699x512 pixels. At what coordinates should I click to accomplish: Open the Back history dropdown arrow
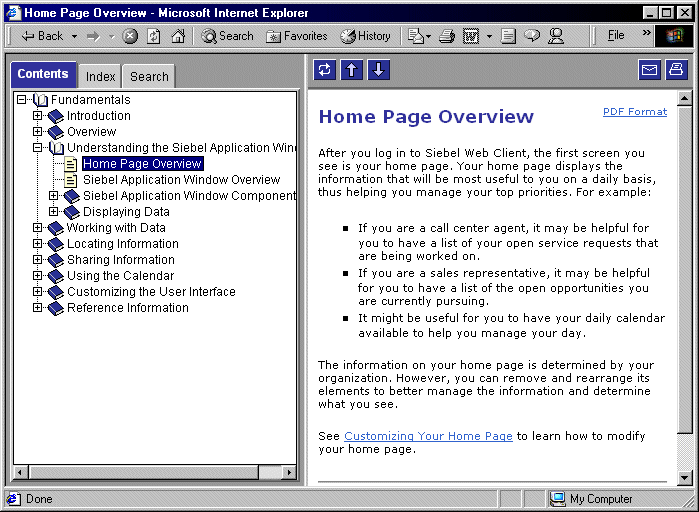(74, 36)
